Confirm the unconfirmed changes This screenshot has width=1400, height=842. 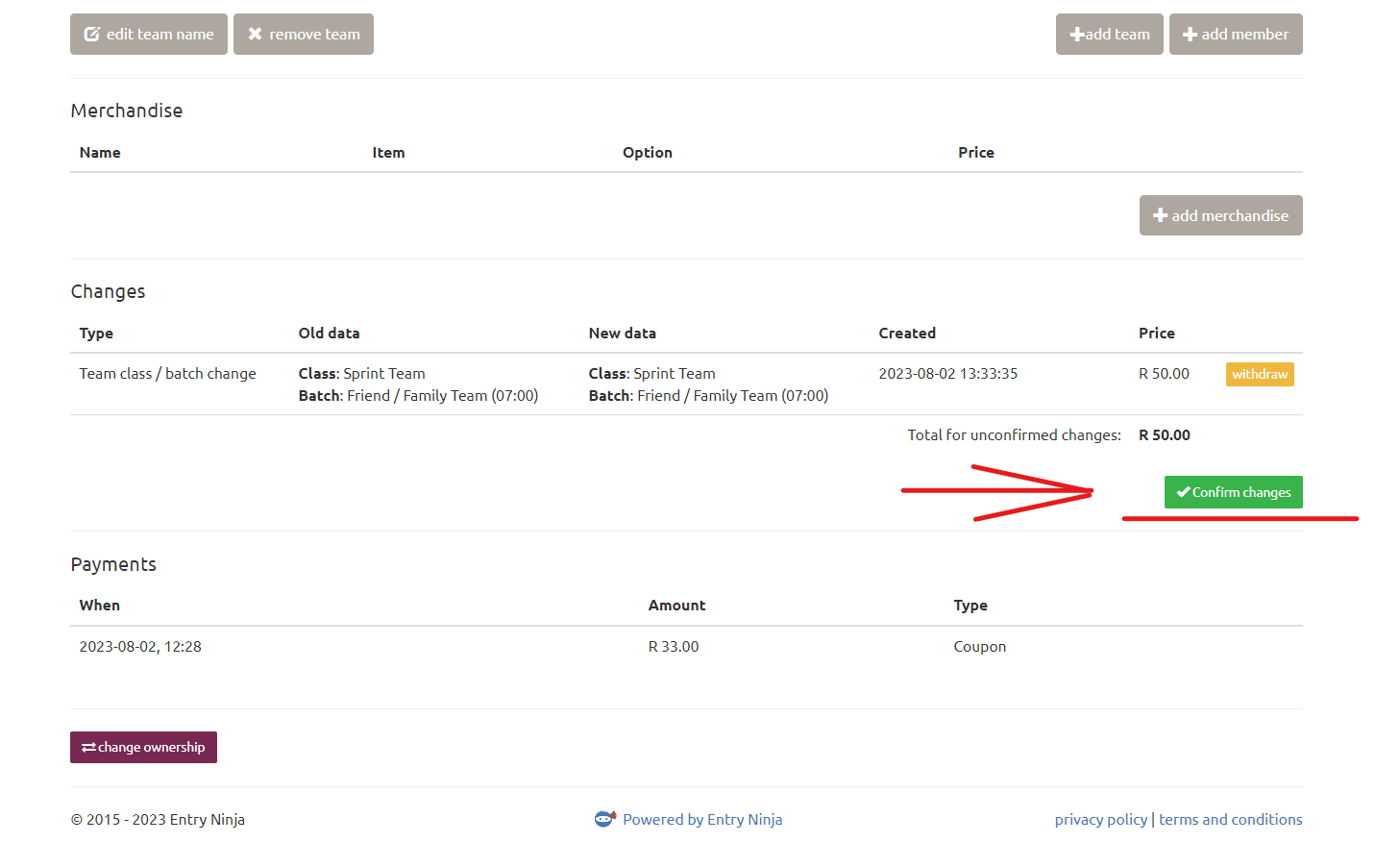click(x=1233, y=492)
